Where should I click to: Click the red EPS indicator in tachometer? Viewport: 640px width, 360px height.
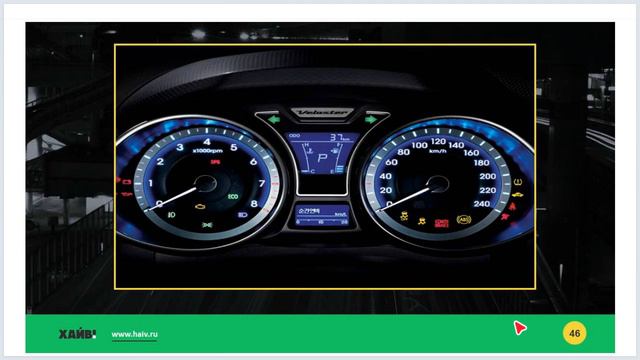pyautogui.click(x=215, y=162)
